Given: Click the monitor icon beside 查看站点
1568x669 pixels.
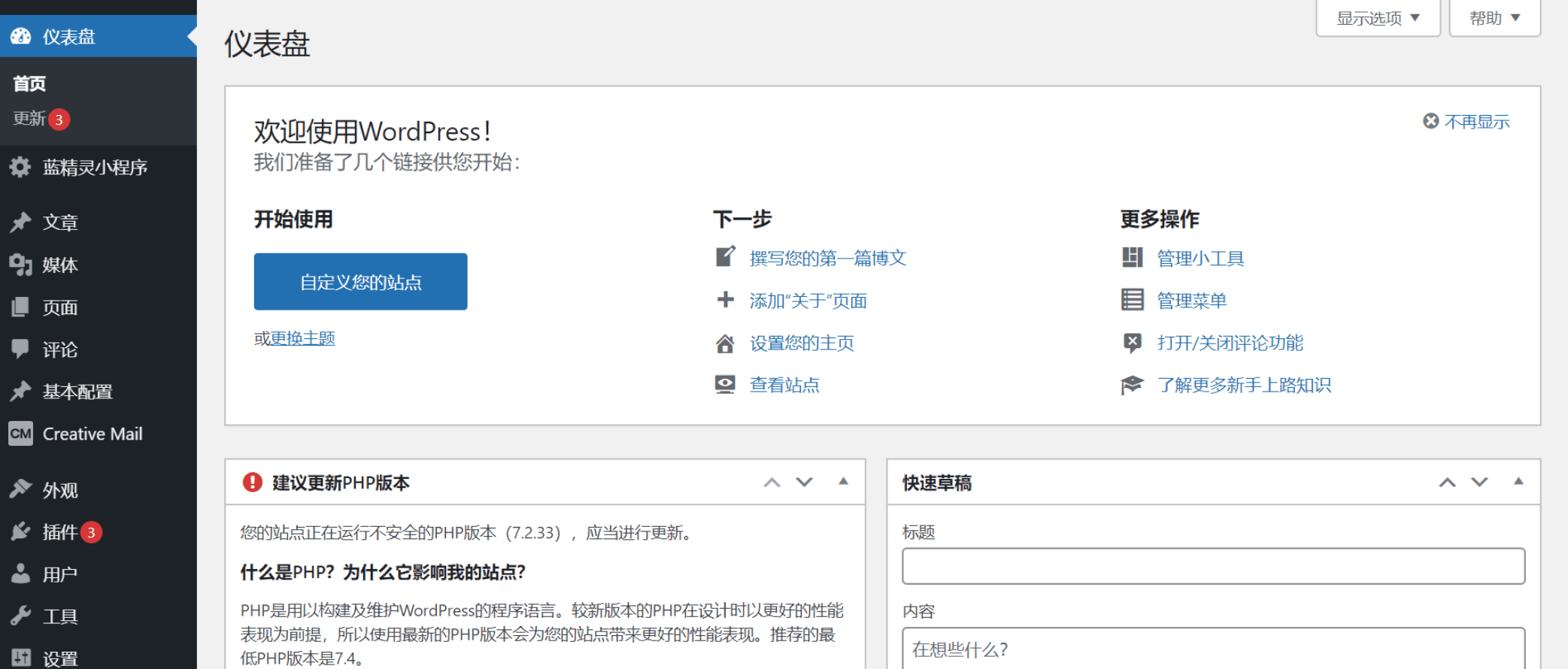Looking at the screenshot, I should tap(725, 385).
